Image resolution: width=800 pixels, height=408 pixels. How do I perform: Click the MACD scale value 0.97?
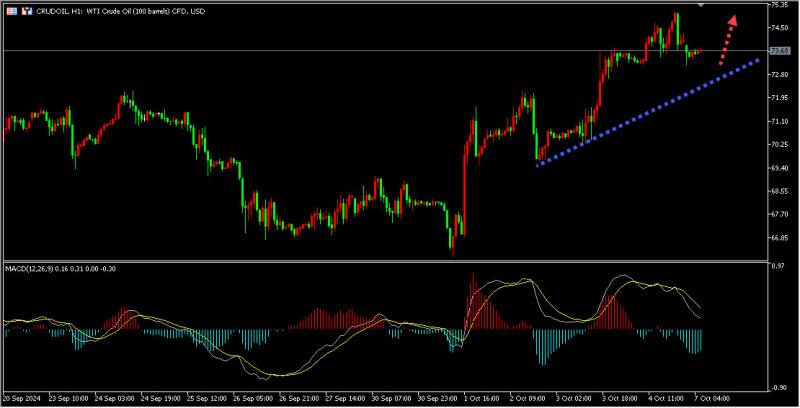778,266
